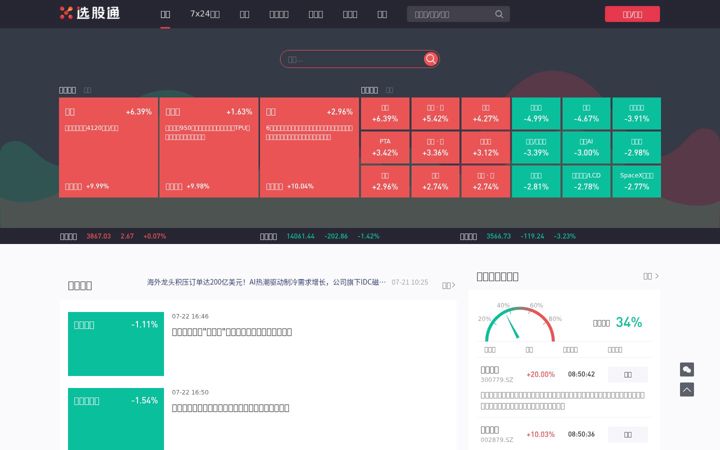Image resolution: width=720 pixels, height=450 pixels.
Task: Open the red sector tile showing +4.27%
Action: [486, 113]
